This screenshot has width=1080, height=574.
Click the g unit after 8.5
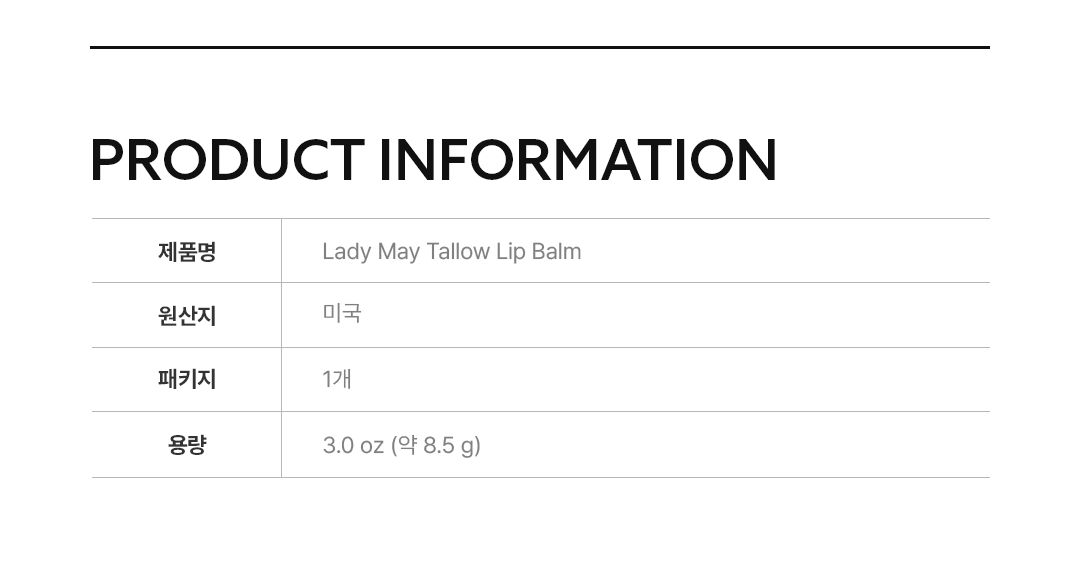tap(468, 447)
